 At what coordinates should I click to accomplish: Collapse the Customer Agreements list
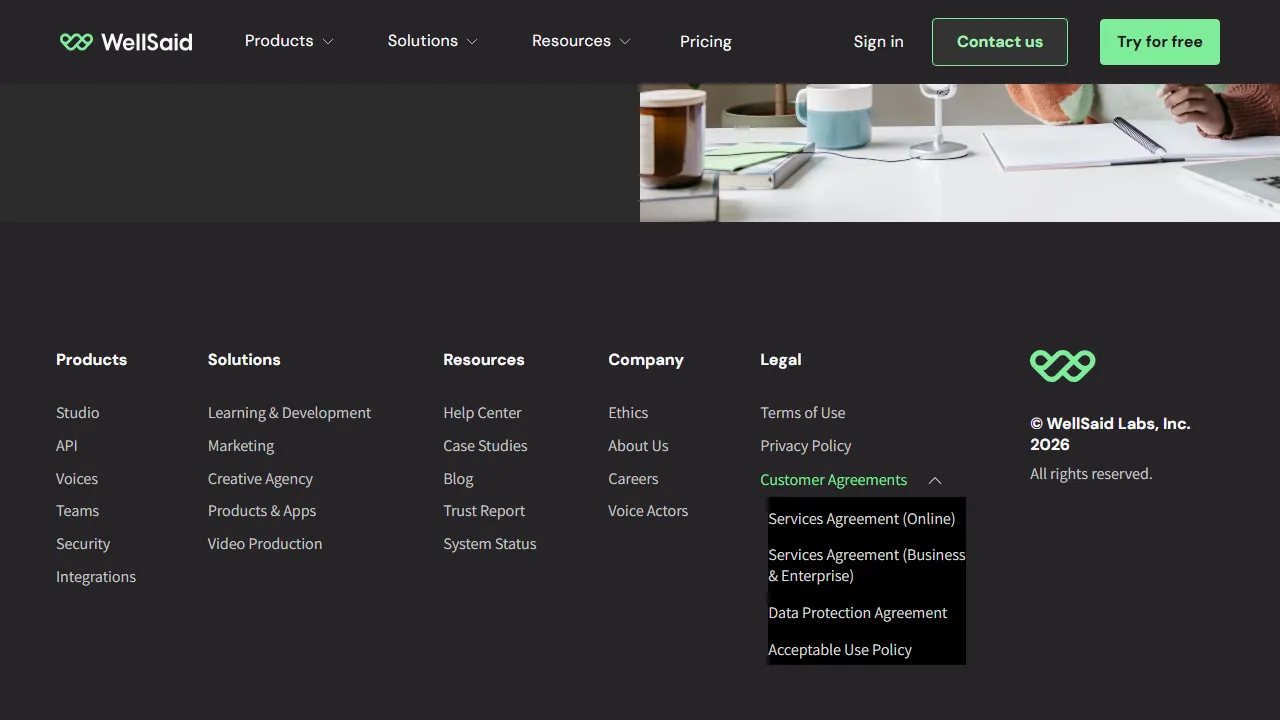pos(851,480)
